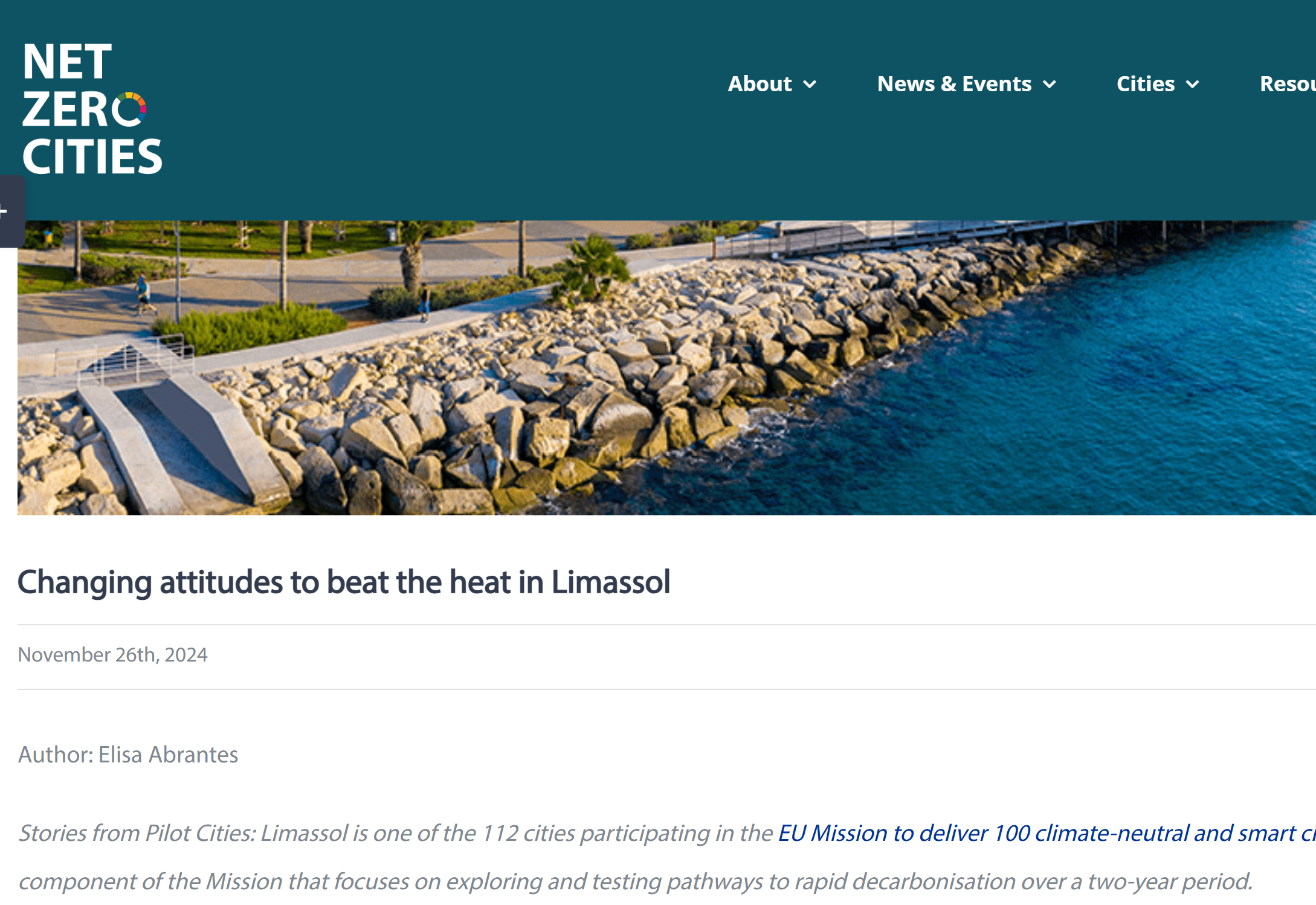Expand the News & Events chevron arrow

pyautogui.click(x=1050, y=85)
